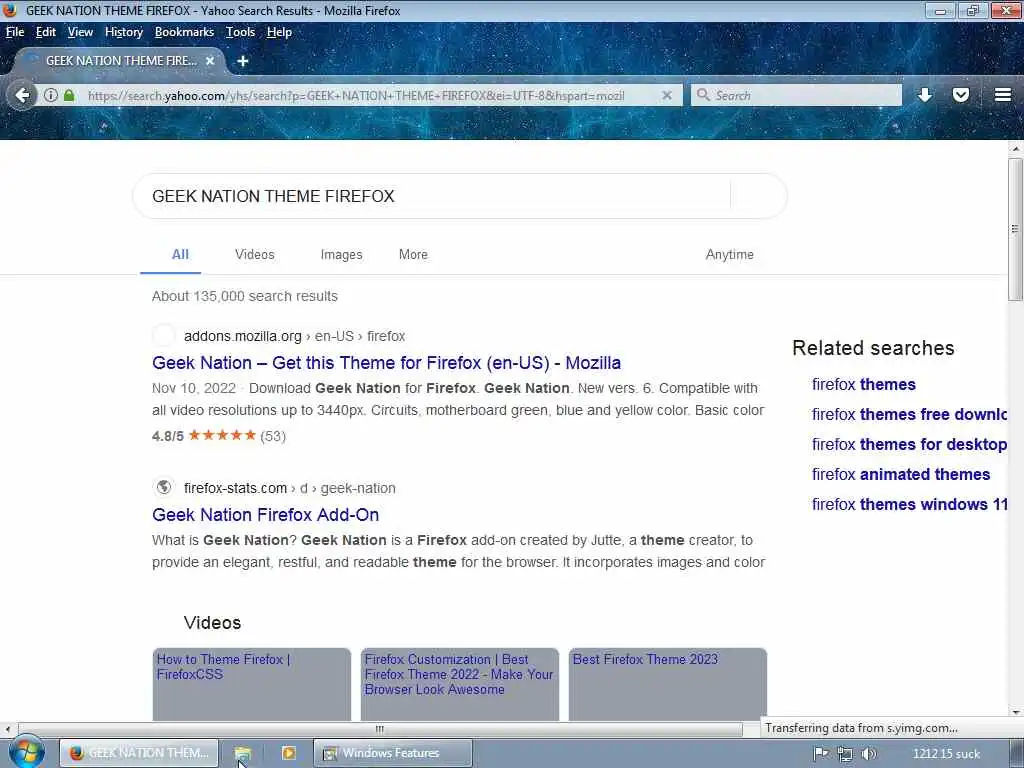The image size is (1024, 768).
Task: Click the scroll up arrow of vertical scrollbar
Action: (1015, 149)
